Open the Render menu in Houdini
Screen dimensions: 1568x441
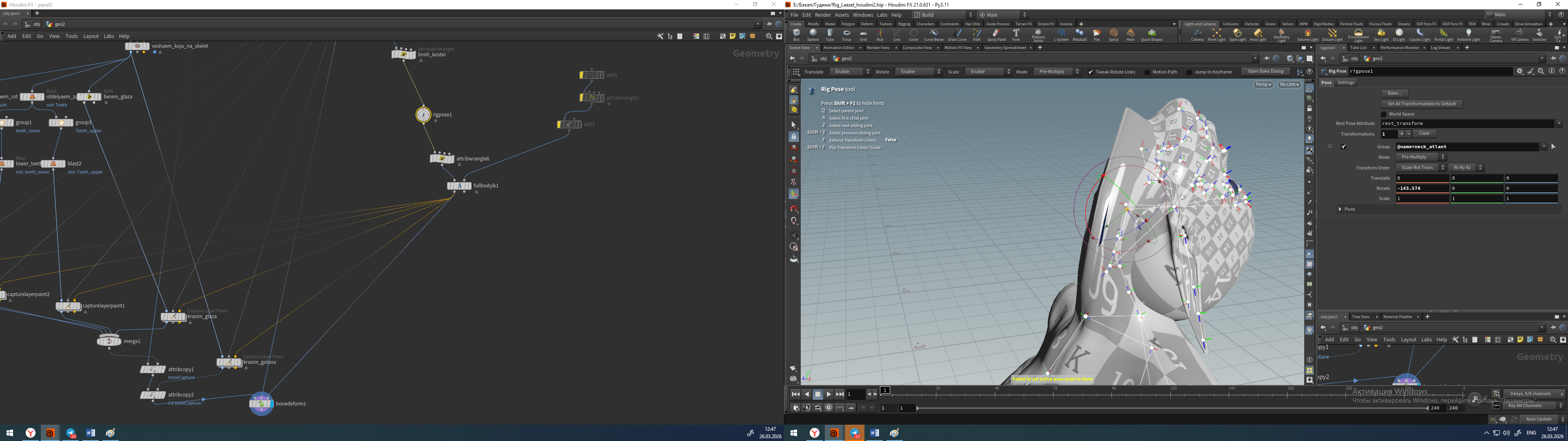point(822,15)
